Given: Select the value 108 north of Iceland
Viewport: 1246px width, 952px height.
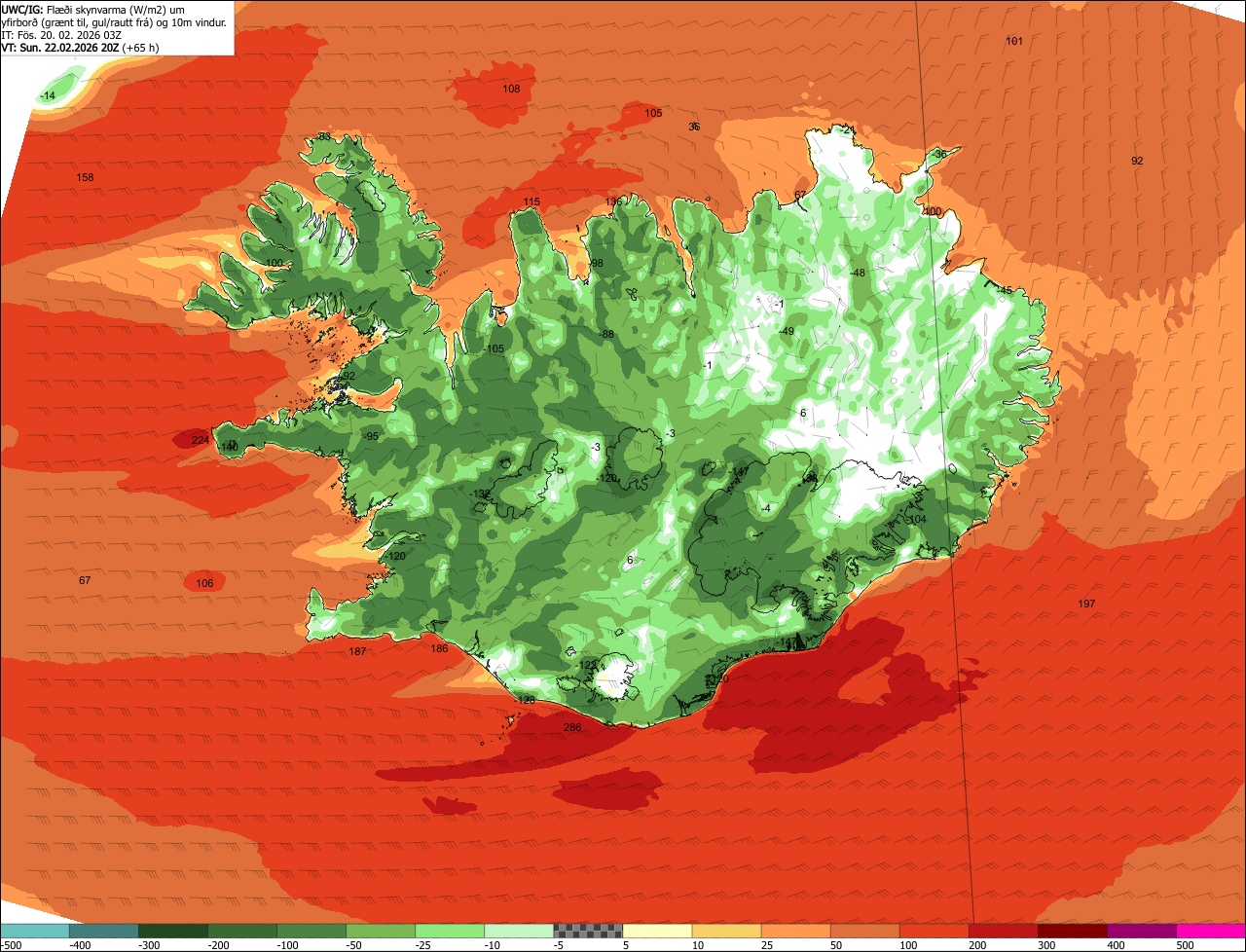Looking at the screenshot, I should tap(511, 89).
